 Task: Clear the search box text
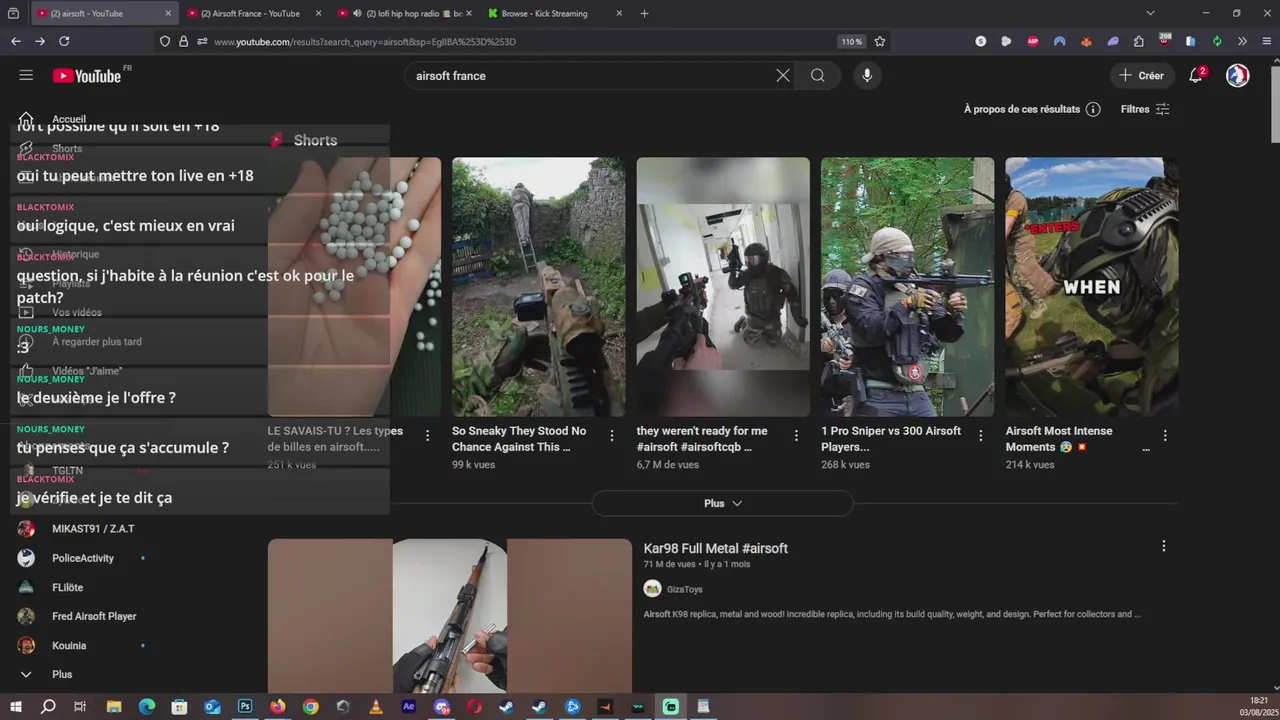[x=783, y=76]
